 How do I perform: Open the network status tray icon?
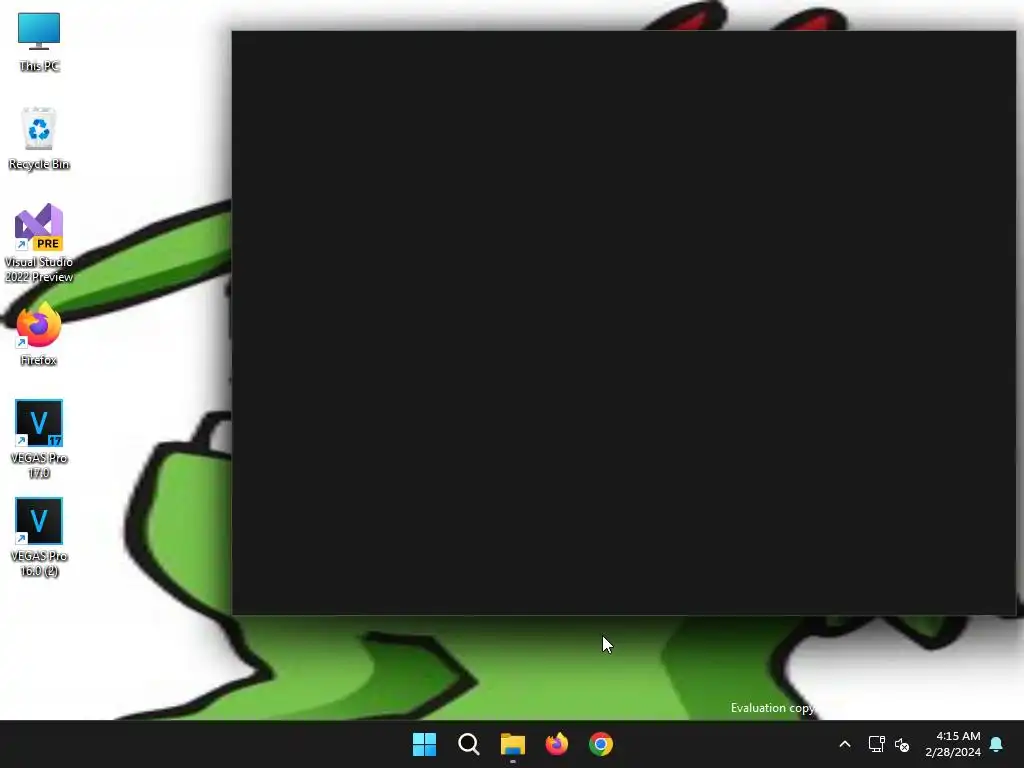click(x=876, y=744)
